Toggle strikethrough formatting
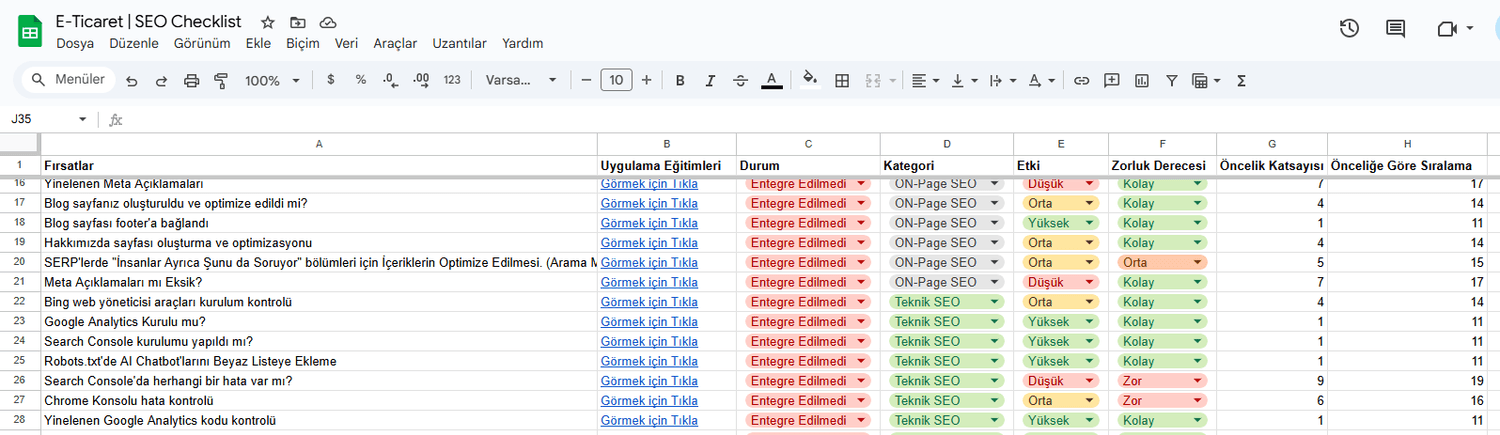The image size is (1500, 435). pos(740,80)
